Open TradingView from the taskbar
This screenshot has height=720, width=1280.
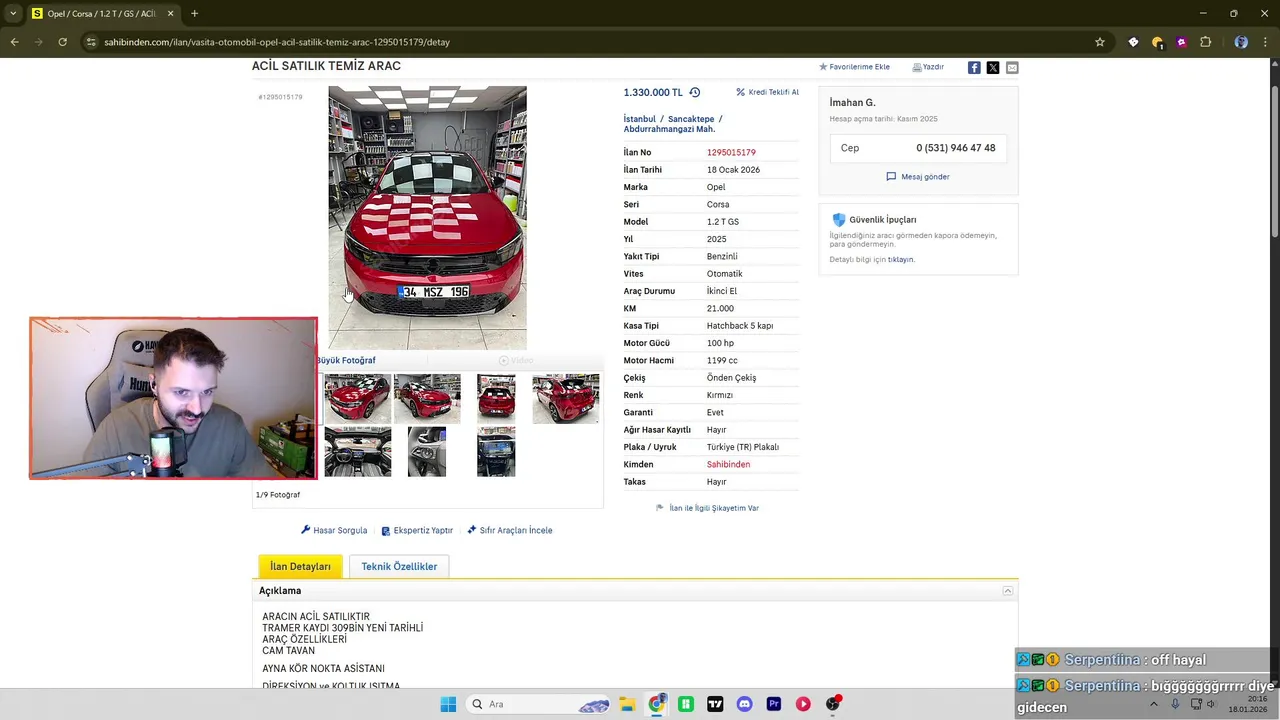tap(715, 704)
